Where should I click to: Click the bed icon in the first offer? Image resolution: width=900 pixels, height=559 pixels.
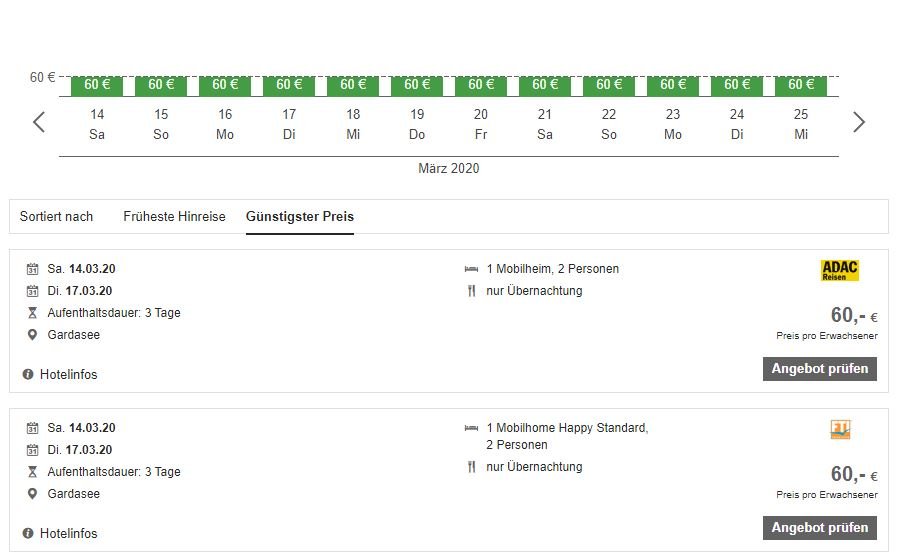[x=472, y=269]
